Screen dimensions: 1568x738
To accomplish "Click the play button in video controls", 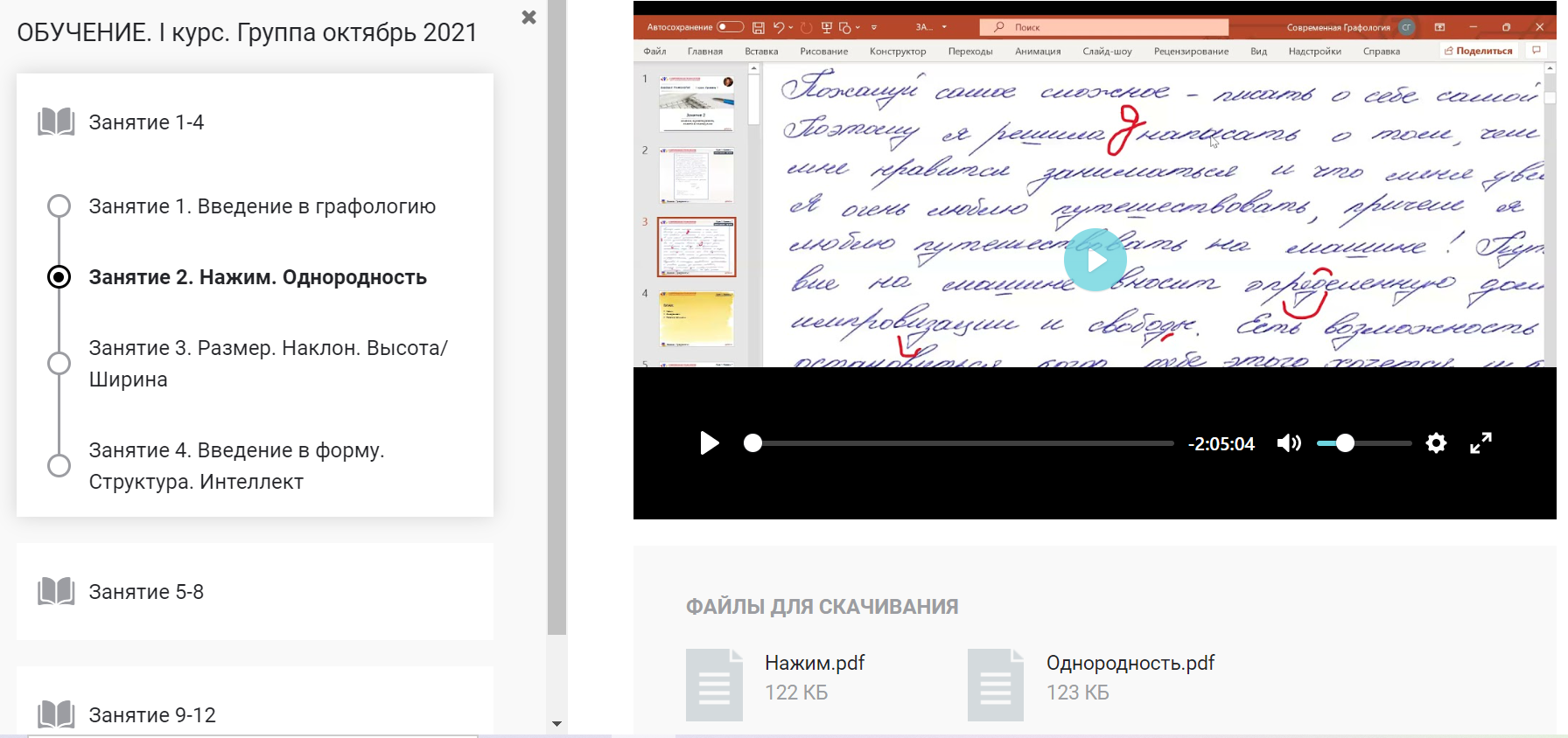I will point(709,443).
